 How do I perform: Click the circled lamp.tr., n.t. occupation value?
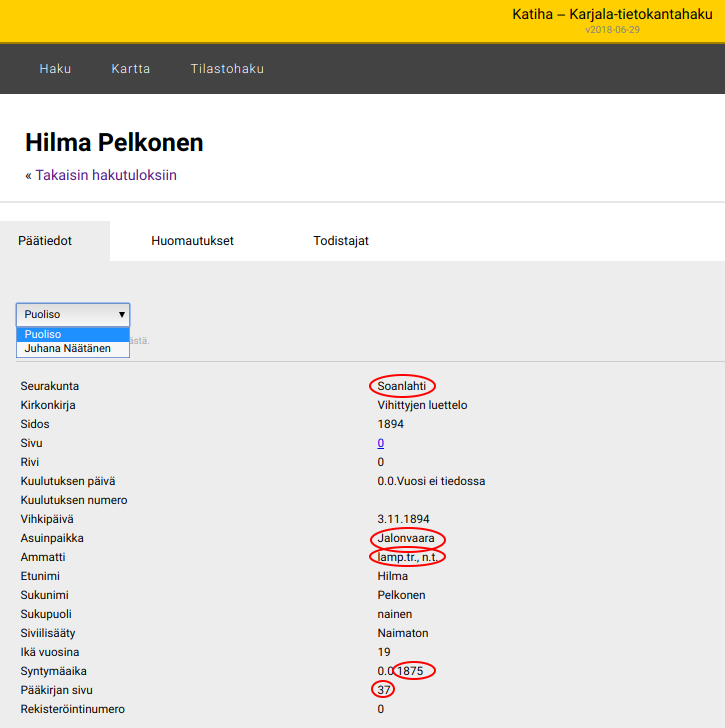(x=406, y=557)
